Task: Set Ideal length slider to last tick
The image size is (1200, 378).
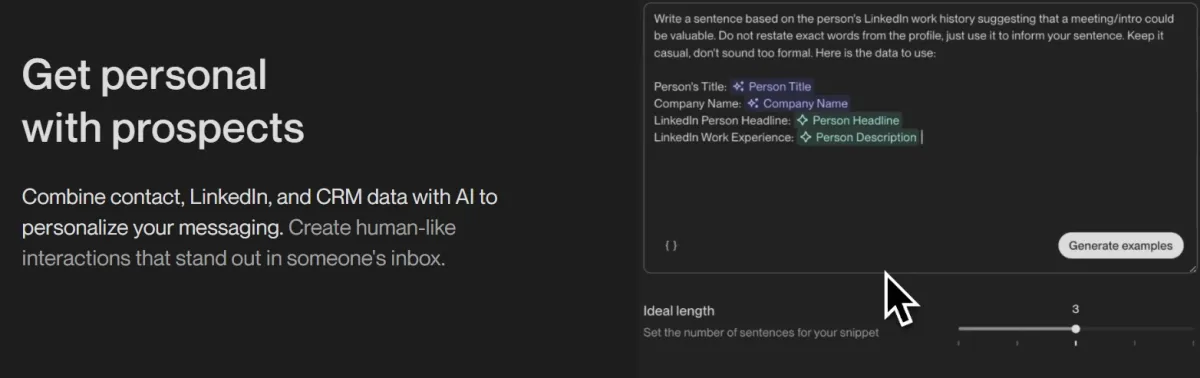Action: click(x=1192, y=343)
